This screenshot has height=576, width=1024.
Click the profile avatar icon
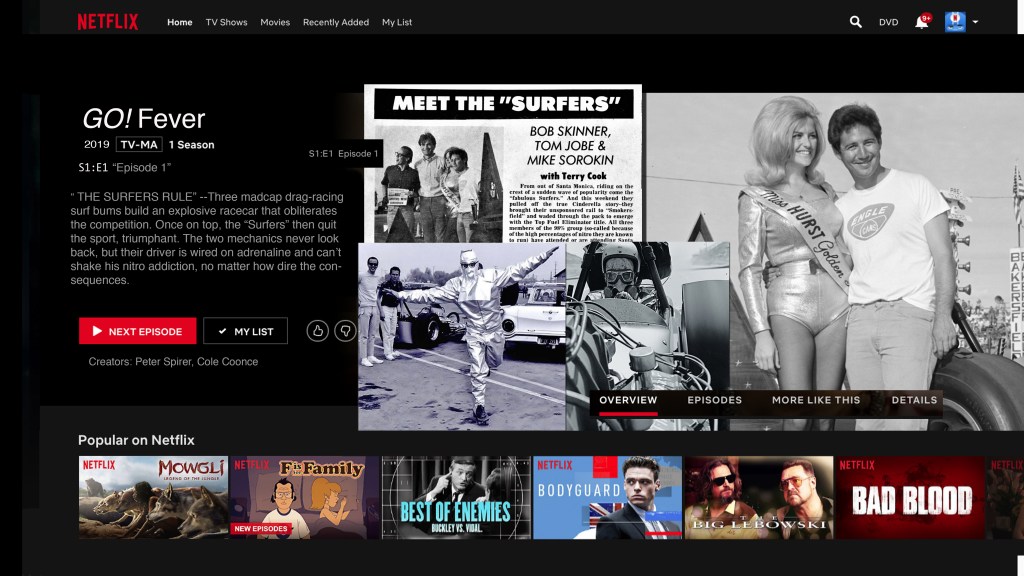pos(954,22)
